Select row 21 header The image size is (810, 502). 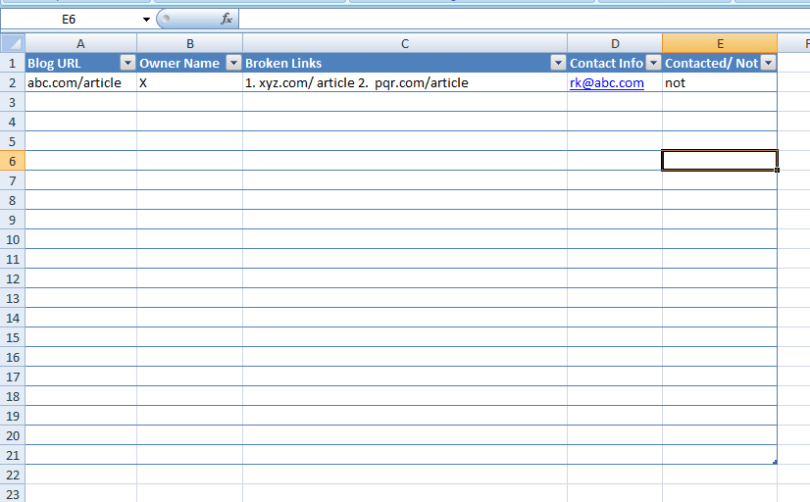(12, 456)
